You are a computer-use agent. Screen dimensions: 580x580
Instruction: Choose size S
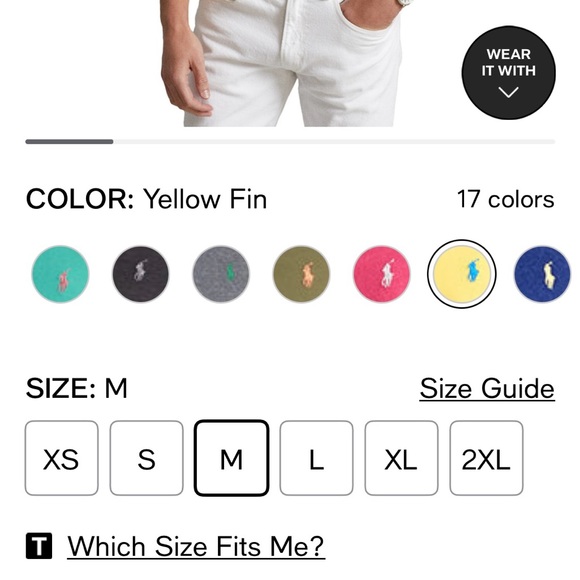tap(146, 458)
